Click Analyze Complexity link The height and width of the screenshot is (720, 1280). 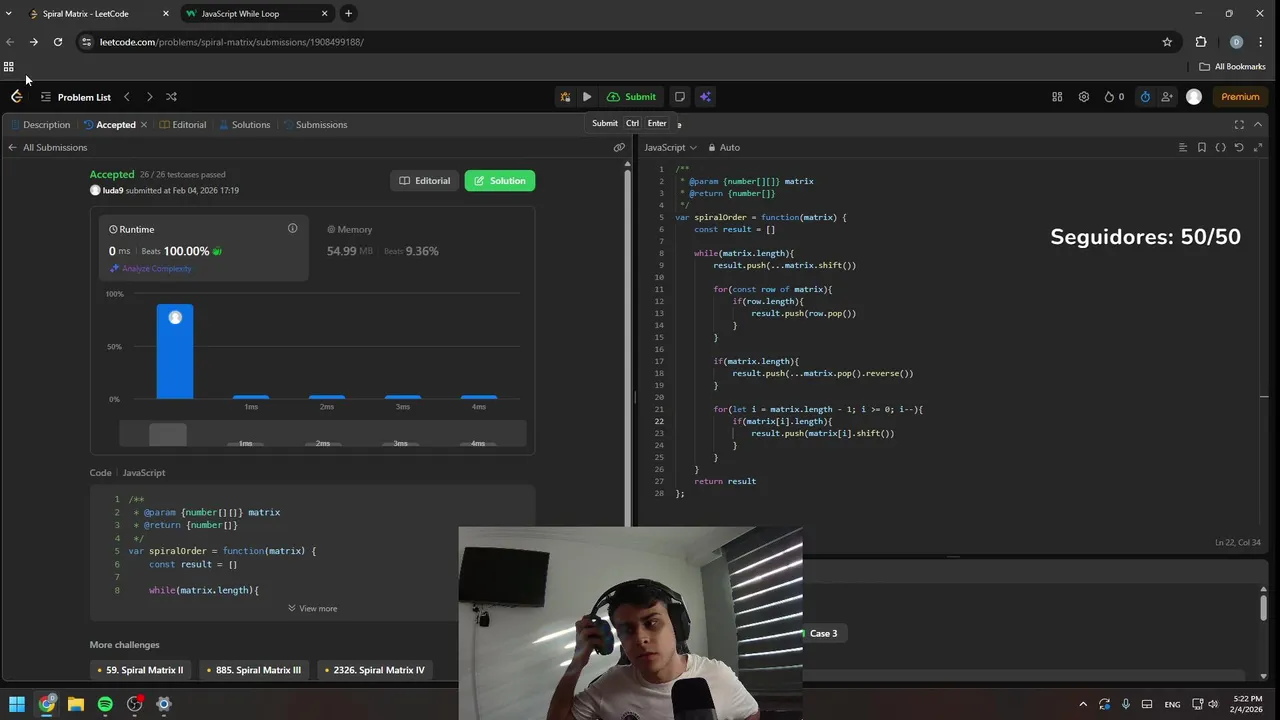pyautogui.click(x=151, y=269)
